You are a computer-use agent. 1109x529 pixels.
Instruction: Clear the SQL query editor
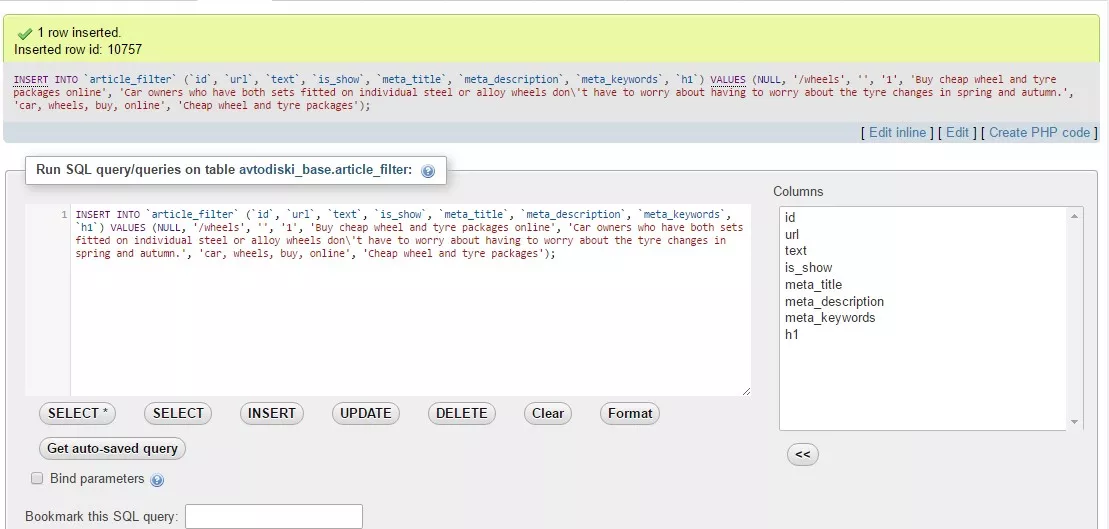548,414
